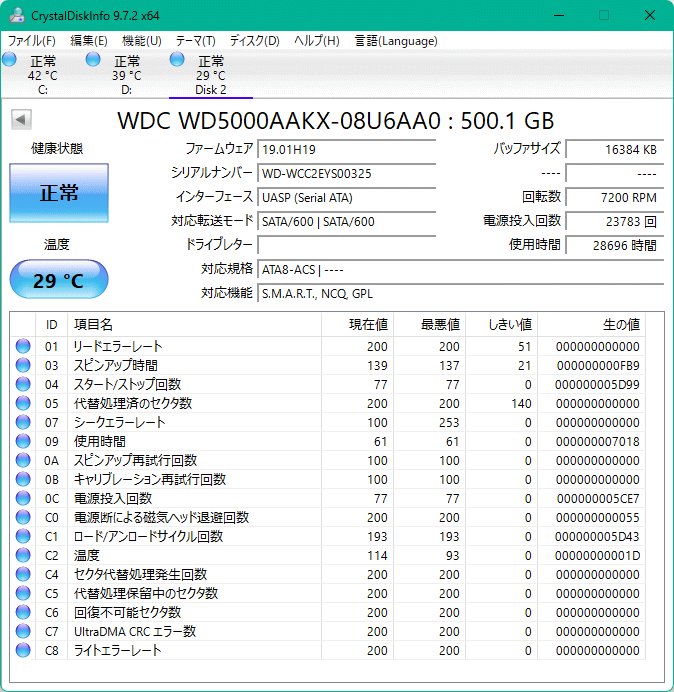The height and width of the screenshot is (692, 674).
Task: Click status orb of row 0C 電源投入回数
Action: pos(23,498)
